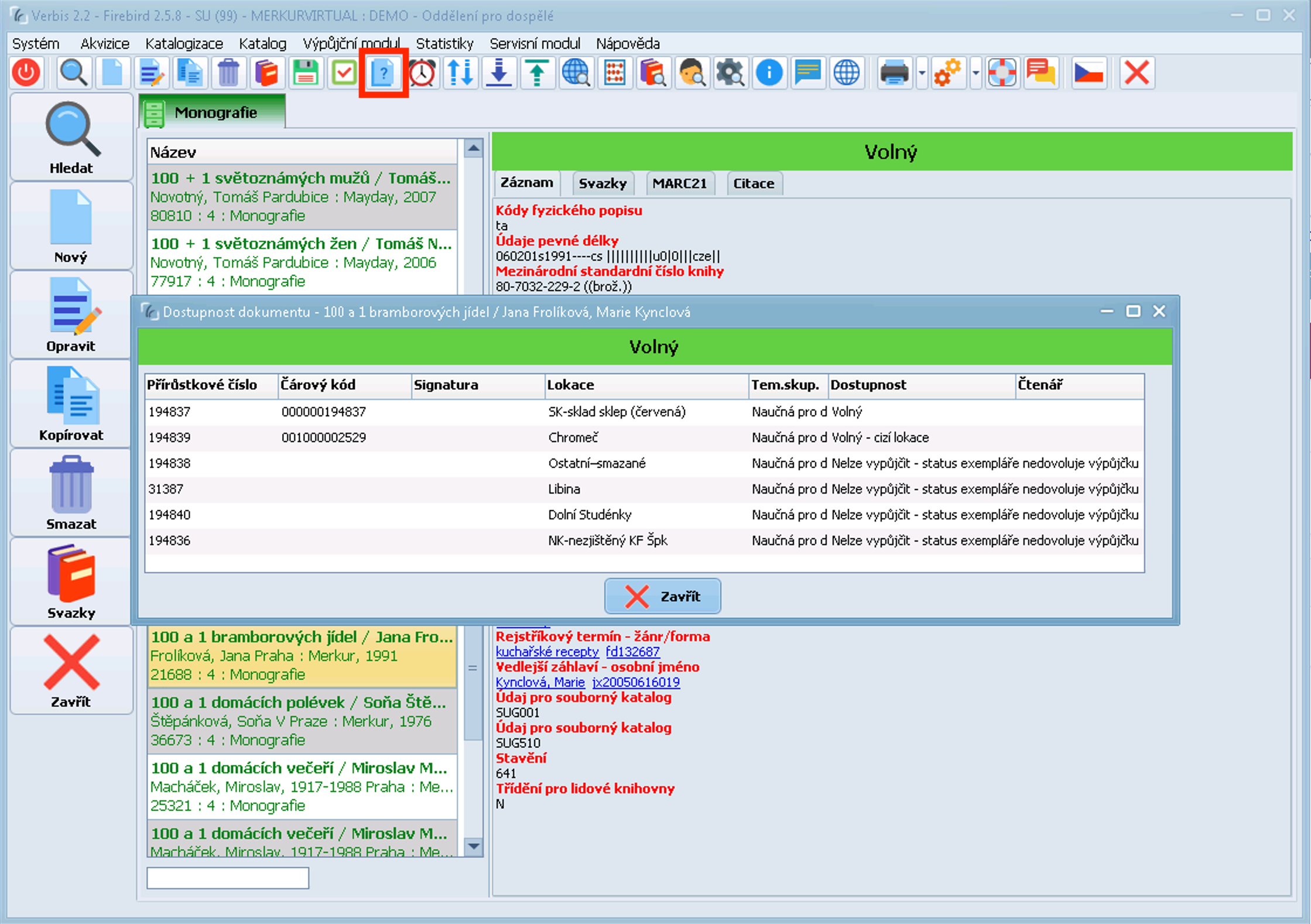Open the printer dropdown arrow
The height and width of the screenshot is (924, 1311).
point(922,73)
